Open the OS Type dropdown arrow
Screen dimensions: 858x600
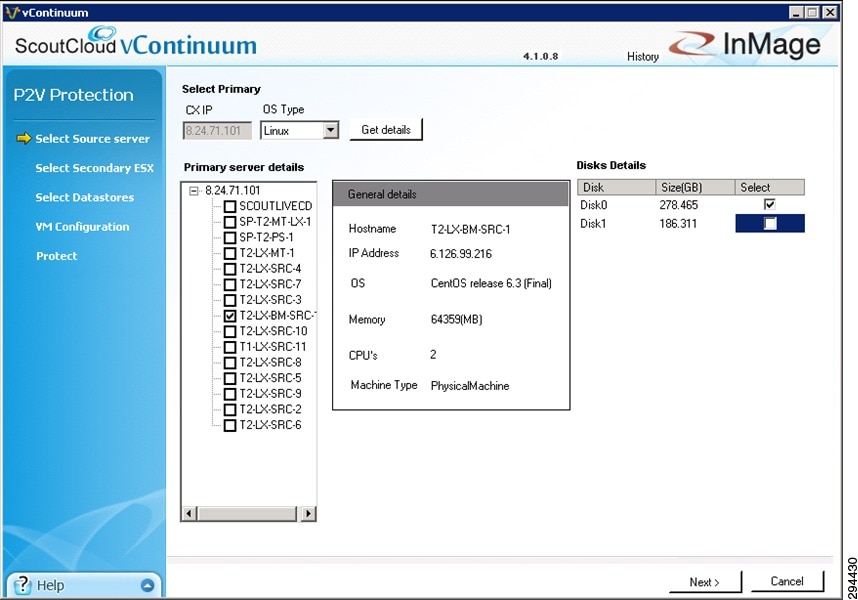click(x=331, y=130)
